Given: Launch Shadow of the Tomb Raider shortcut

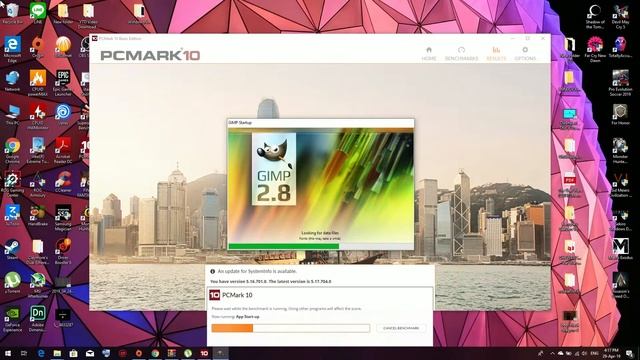Looking at the screenshot, I should [595, 16].
